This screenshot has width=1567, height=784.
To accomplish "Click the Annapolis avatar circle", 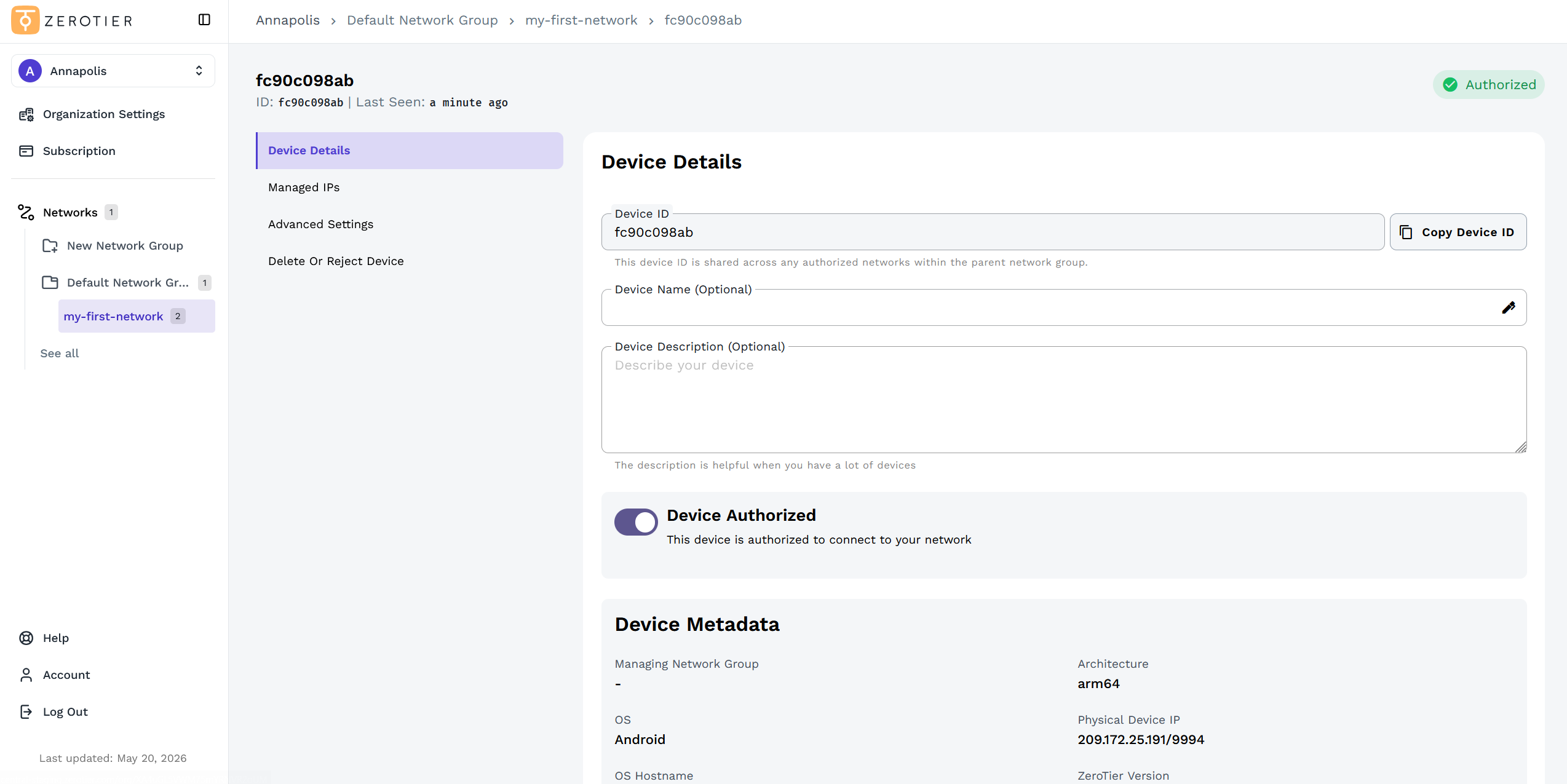I will tap(30, 71).
